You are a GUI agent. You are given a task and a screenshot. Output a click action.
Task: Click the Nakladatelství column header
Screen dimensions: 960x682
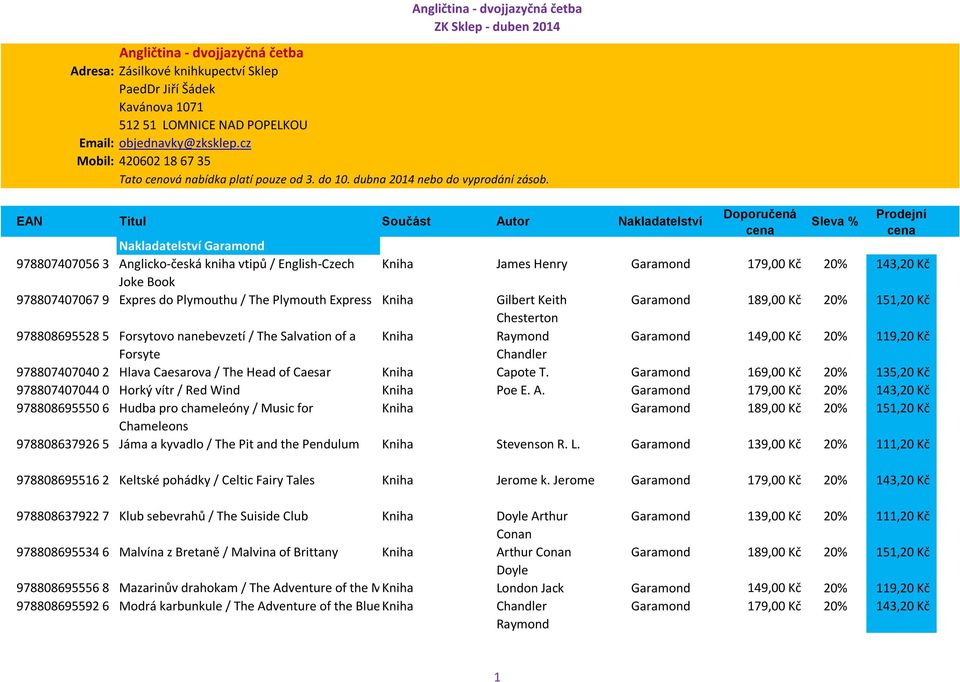660,221
